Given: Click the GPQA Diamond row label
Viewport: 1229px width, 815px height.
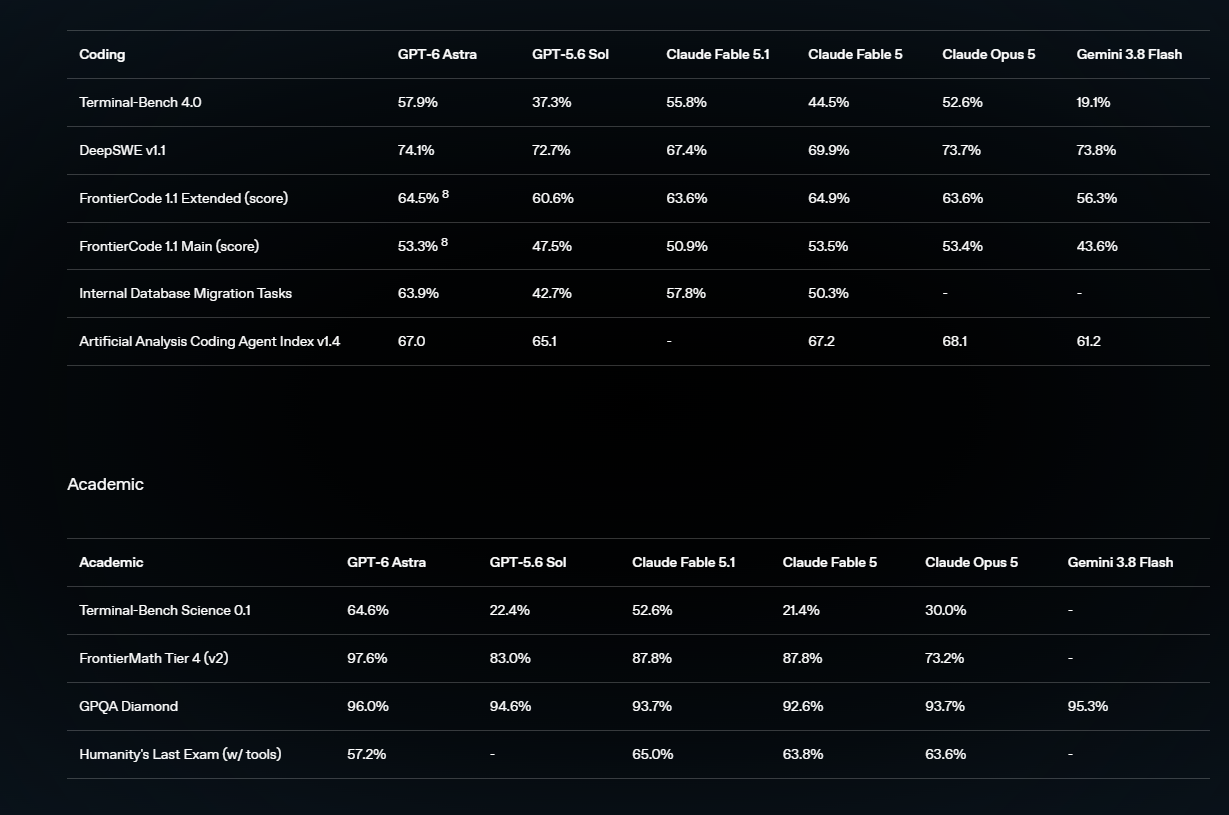Looking at the screenshot, I should 128,706.
